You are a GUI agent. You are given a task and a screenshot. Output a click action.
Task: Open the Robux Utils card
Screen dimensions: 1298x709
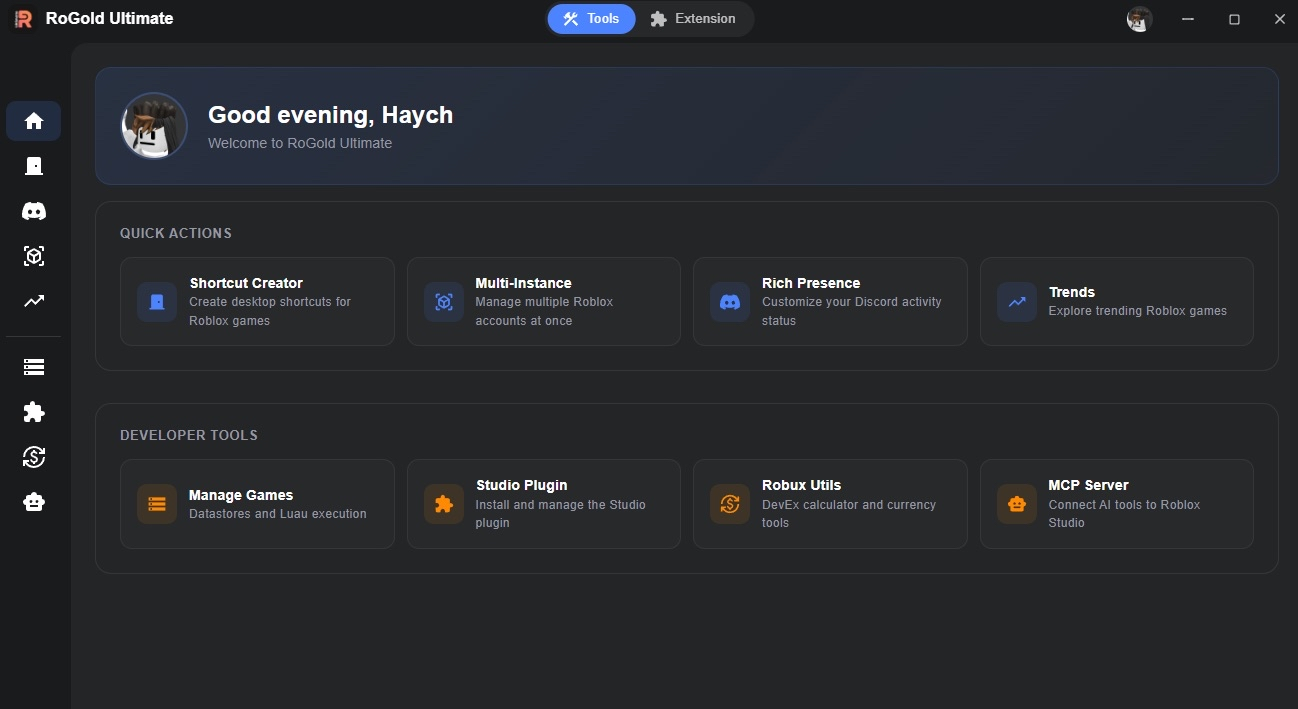[x=829, y=504]
